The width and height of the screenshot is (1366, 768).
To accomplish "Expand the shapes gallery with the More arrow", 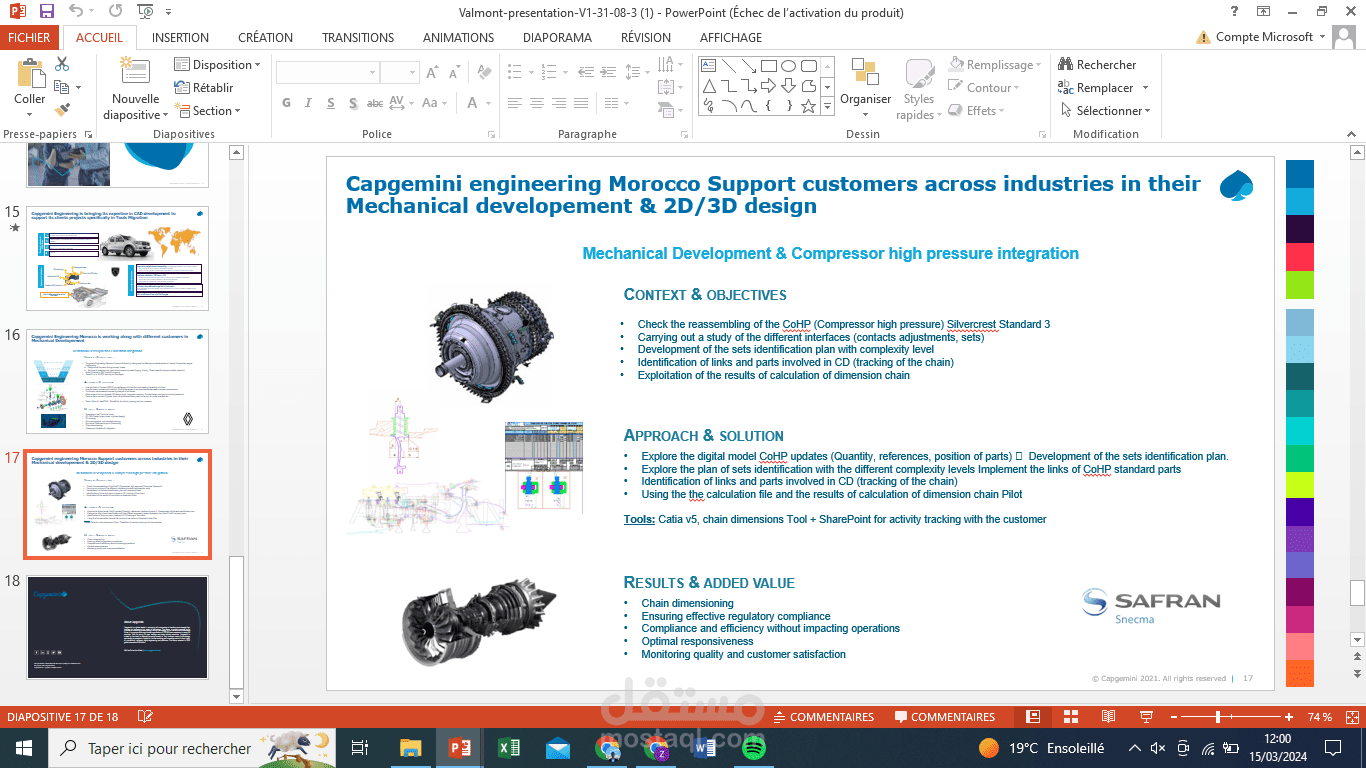I will 828,106.
